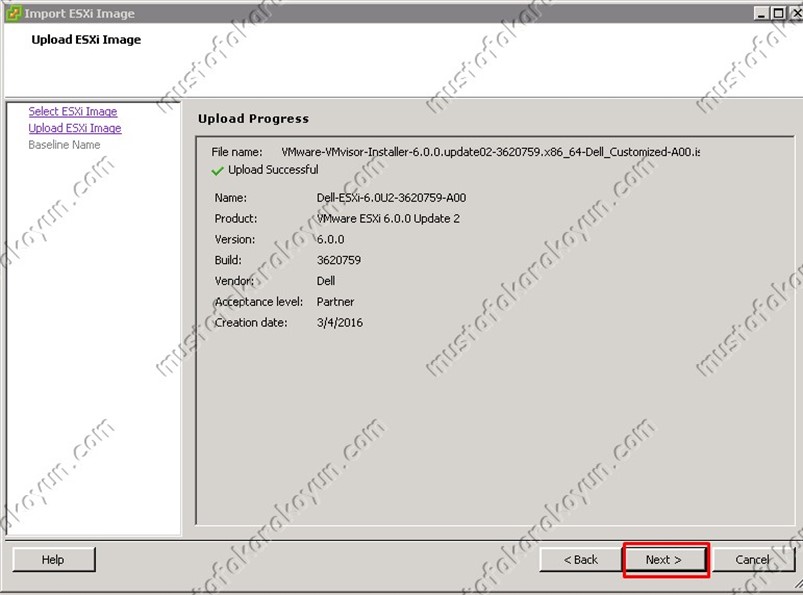Select the name value Dell-ESXi-6.0U2-3620759-A00
The image size is (803, 595).
[391, 198]
